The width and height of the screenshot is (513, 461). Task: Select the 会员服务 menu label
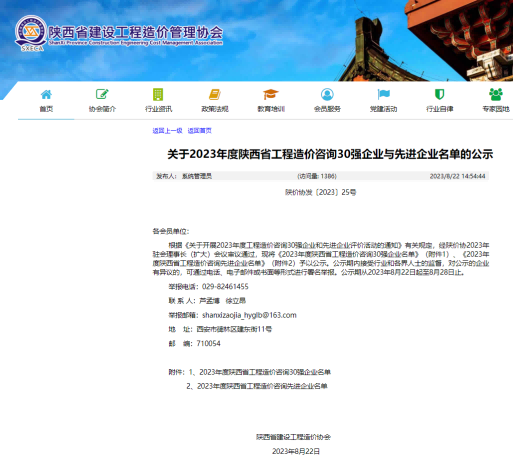pyautogui.click(x=327, y=109)
